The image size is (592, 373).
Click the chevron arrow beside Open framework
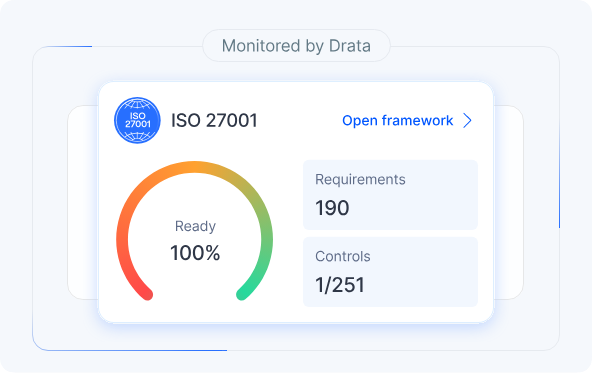[467, 120]
